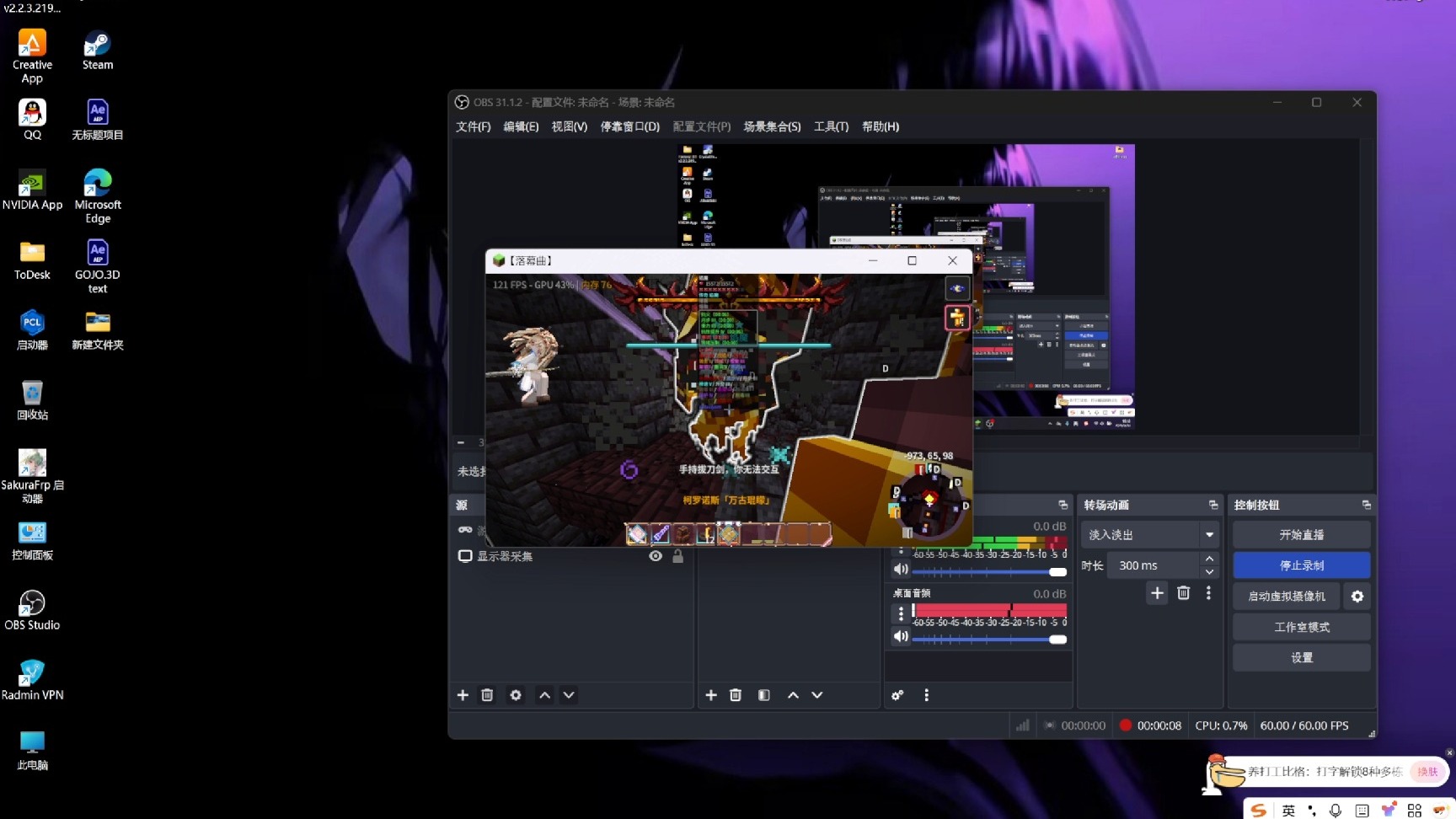Open the 工具(T) menu
The height and width of the screenshot is (819, 1456).
(x=831, y=126)
